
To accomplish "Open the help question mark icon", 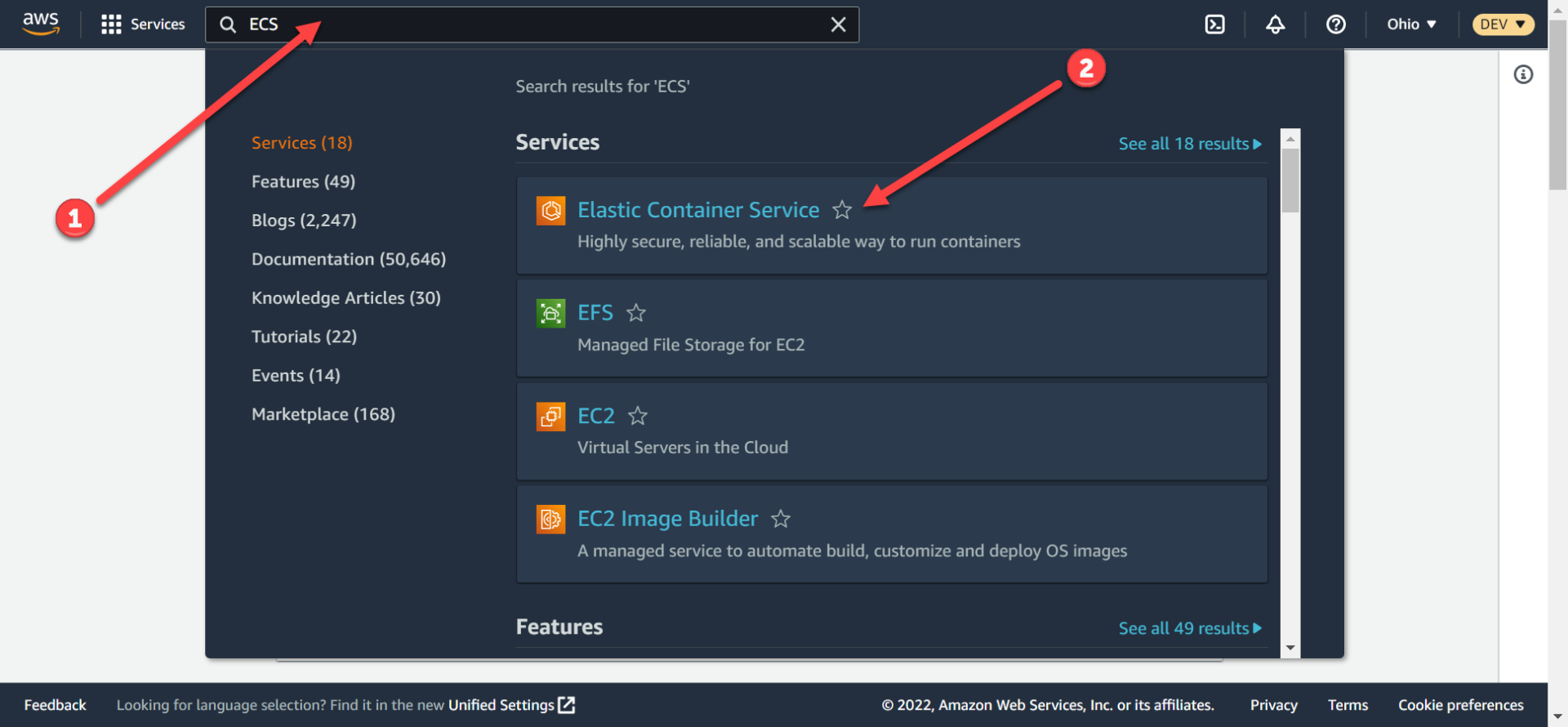I will 1336,25.
